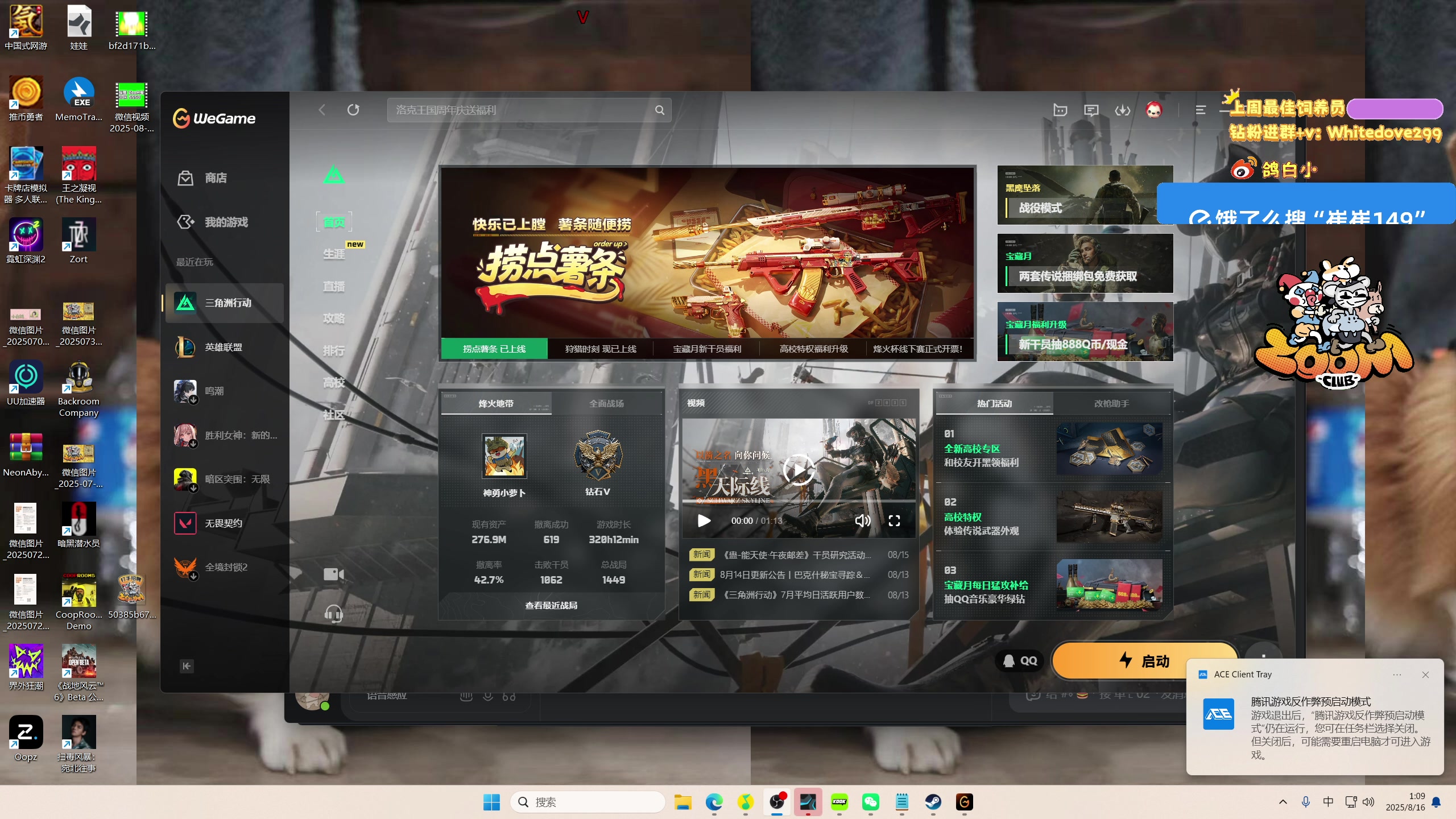Switch to the 直播 tab
The image size is (1456, 819).
coord(334,287)
